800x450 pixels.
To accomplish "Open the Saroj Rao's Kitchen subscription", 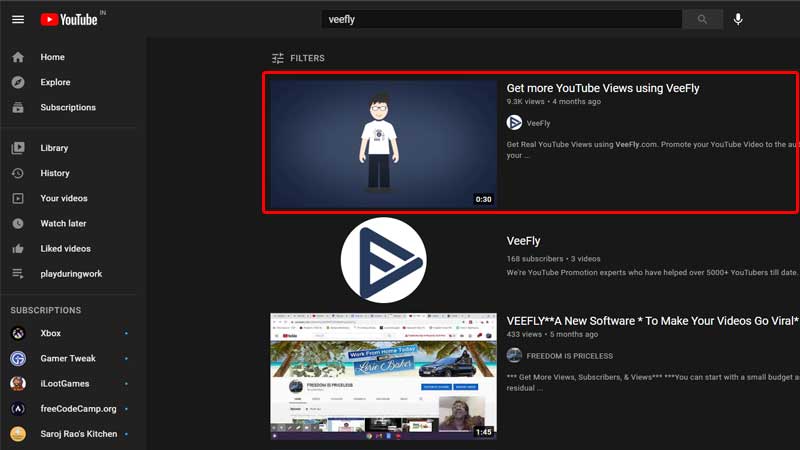I will coord(79,434).
